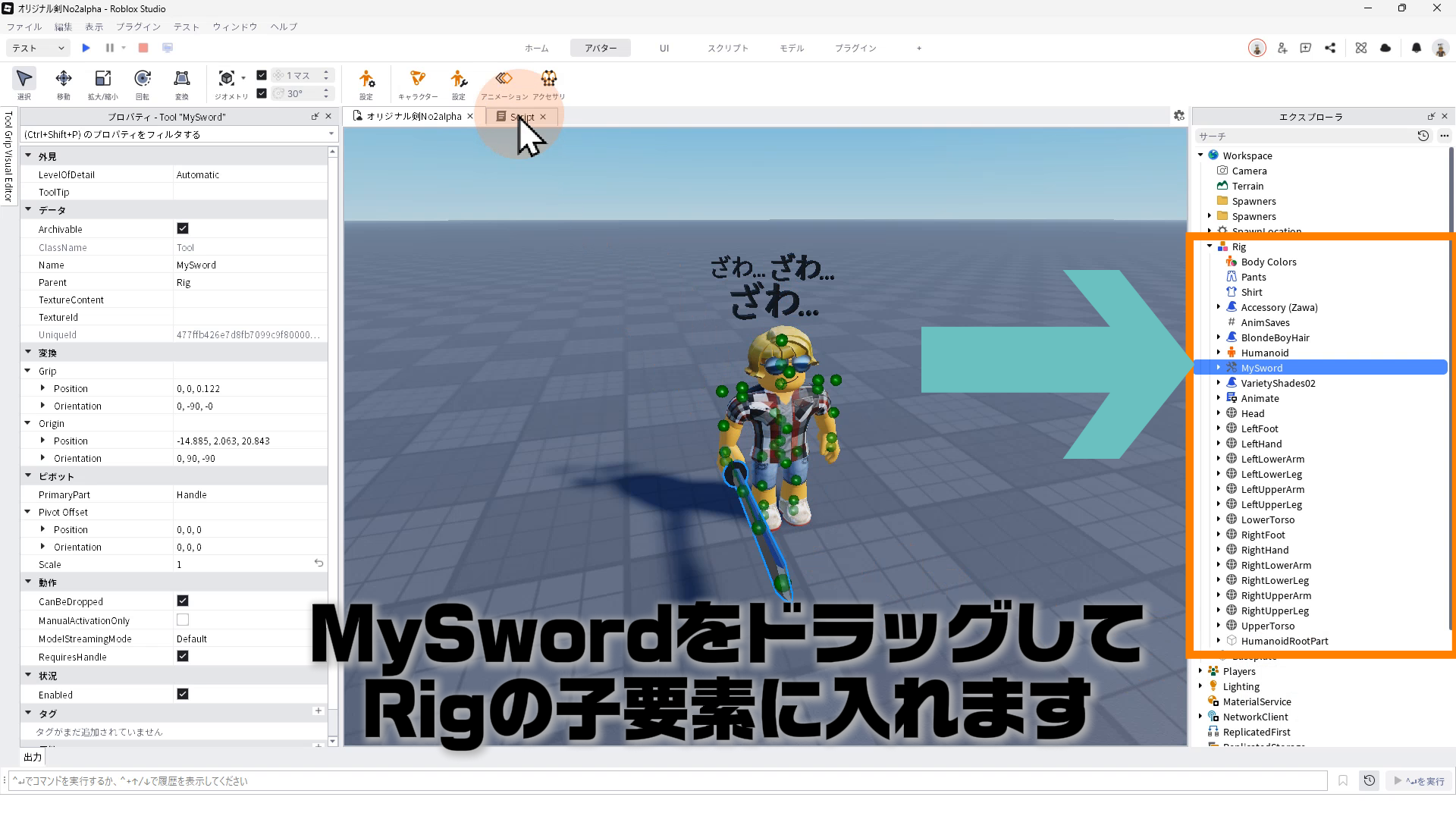Select the Move (移動) tool
This screenshot has height=819, width=1456.
point(64,83)
